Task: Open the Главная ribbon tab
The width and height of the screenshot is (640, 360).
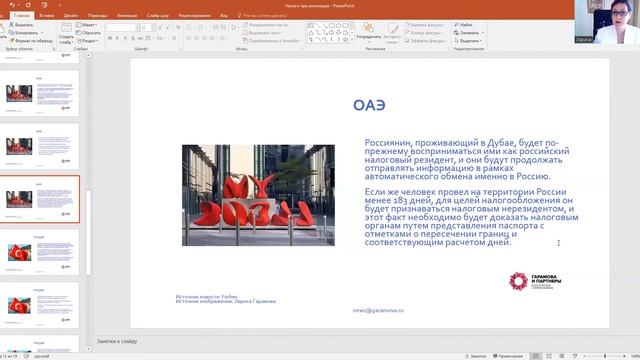Action: (22, 16)
